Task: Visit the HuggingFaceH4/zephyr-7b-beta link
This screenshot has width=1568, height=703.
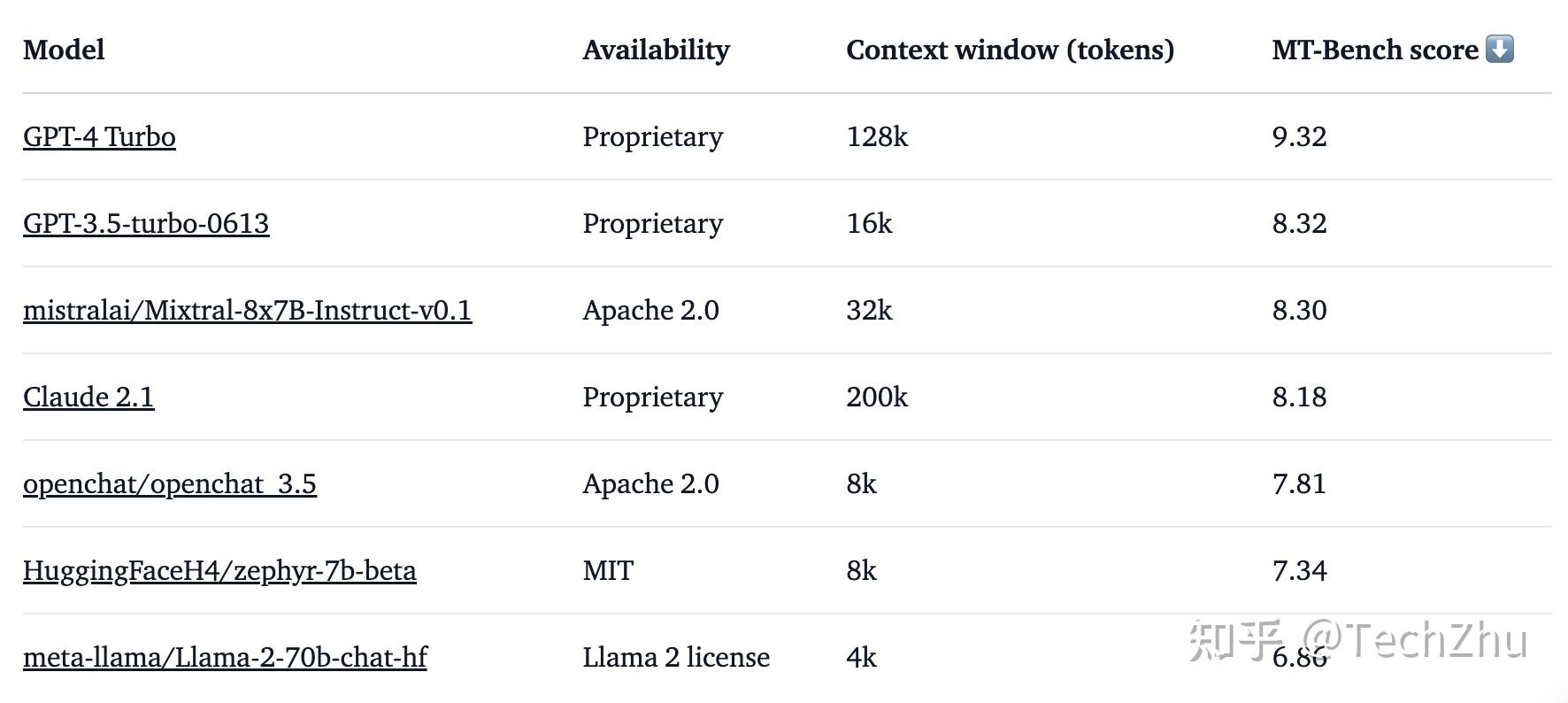Action: pyautogui.click(x=219, y=570)
